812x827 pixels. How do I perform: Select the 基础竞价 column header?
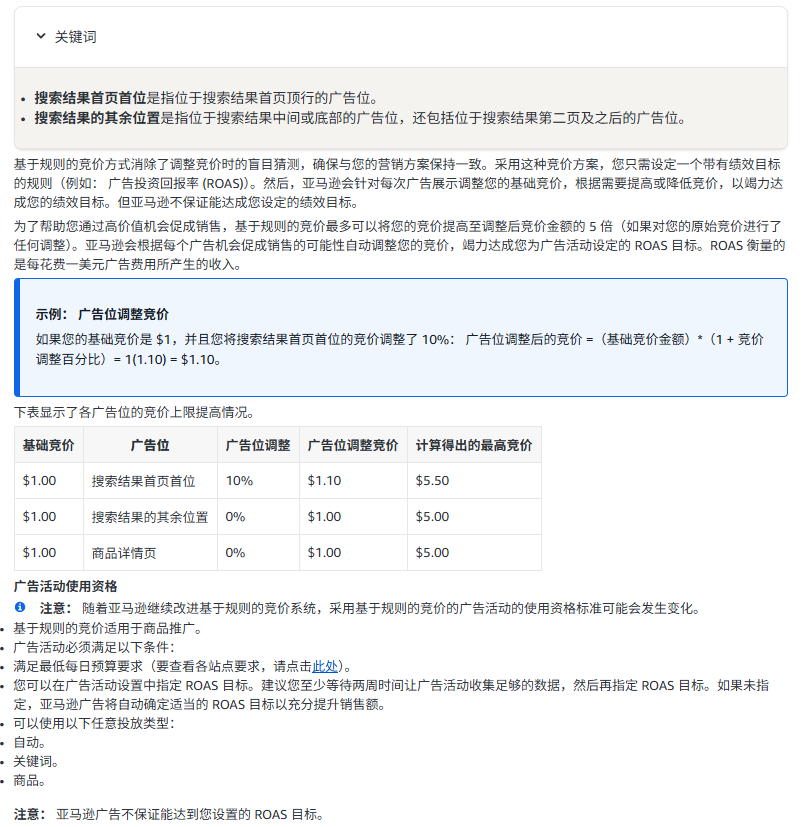(x=48, y=444)
